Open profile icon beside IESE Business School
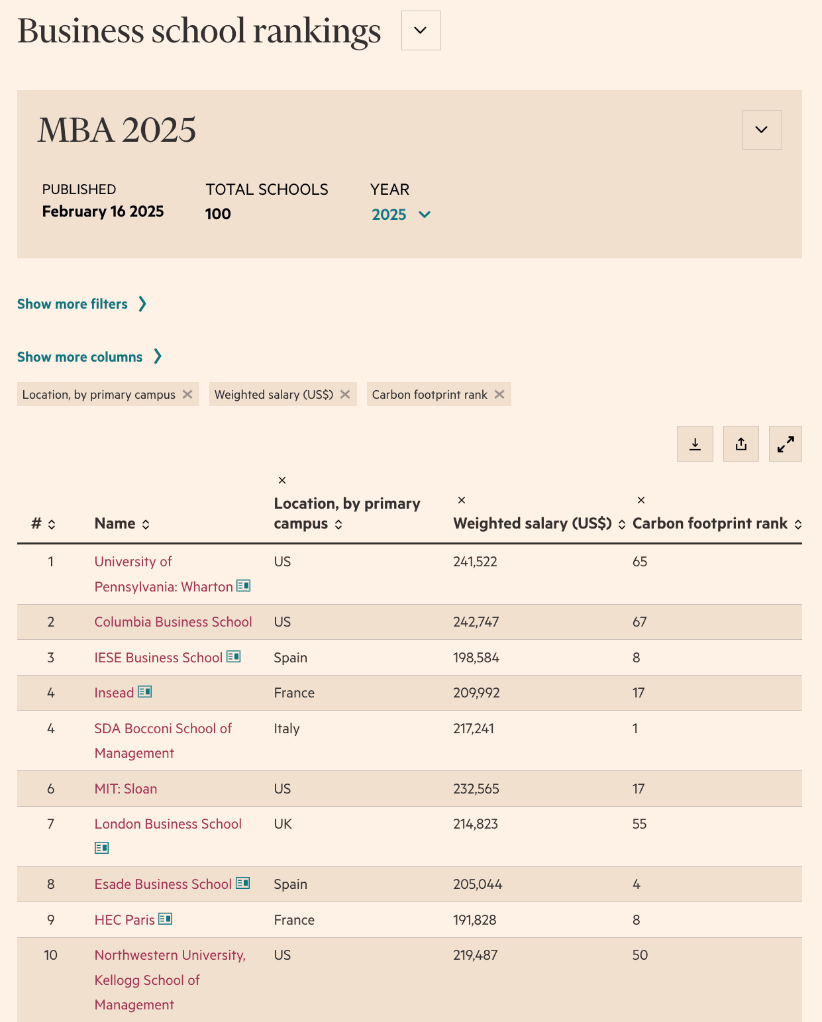Screen dimensions: 822x1022 coord(234,657)
